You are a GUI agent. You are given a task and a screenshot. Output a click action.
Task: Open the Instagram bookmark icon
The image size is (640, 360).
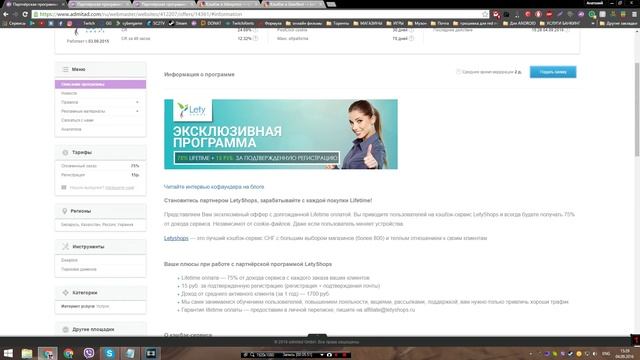coord(70,23)
